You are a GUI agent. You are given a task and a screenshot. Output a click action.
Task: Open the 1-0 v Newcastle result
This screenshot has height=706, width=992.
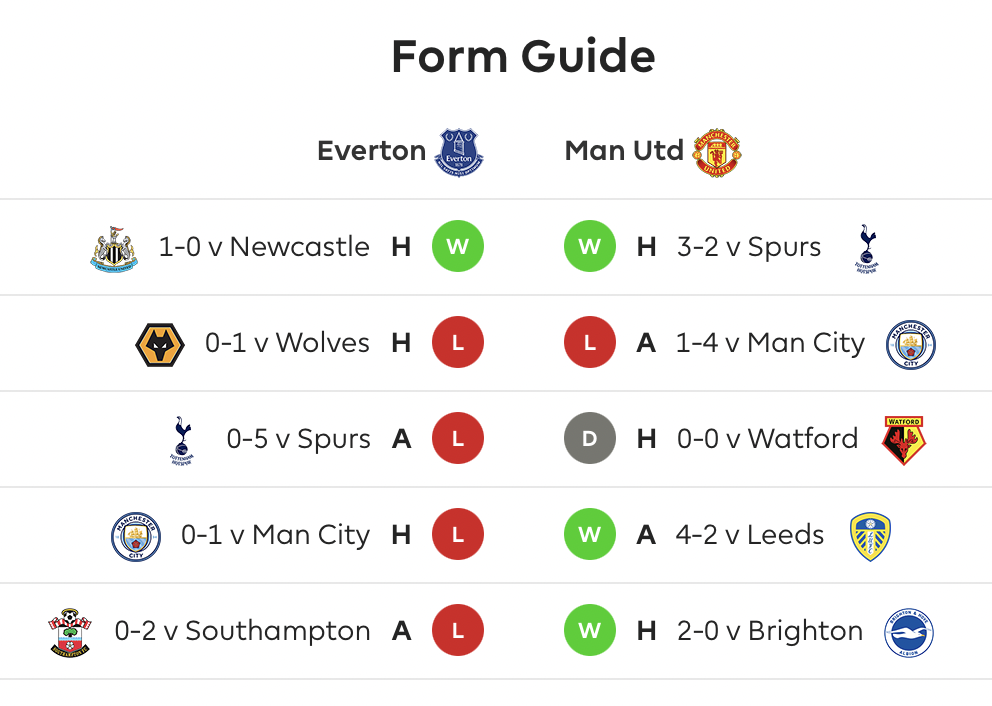264,247
